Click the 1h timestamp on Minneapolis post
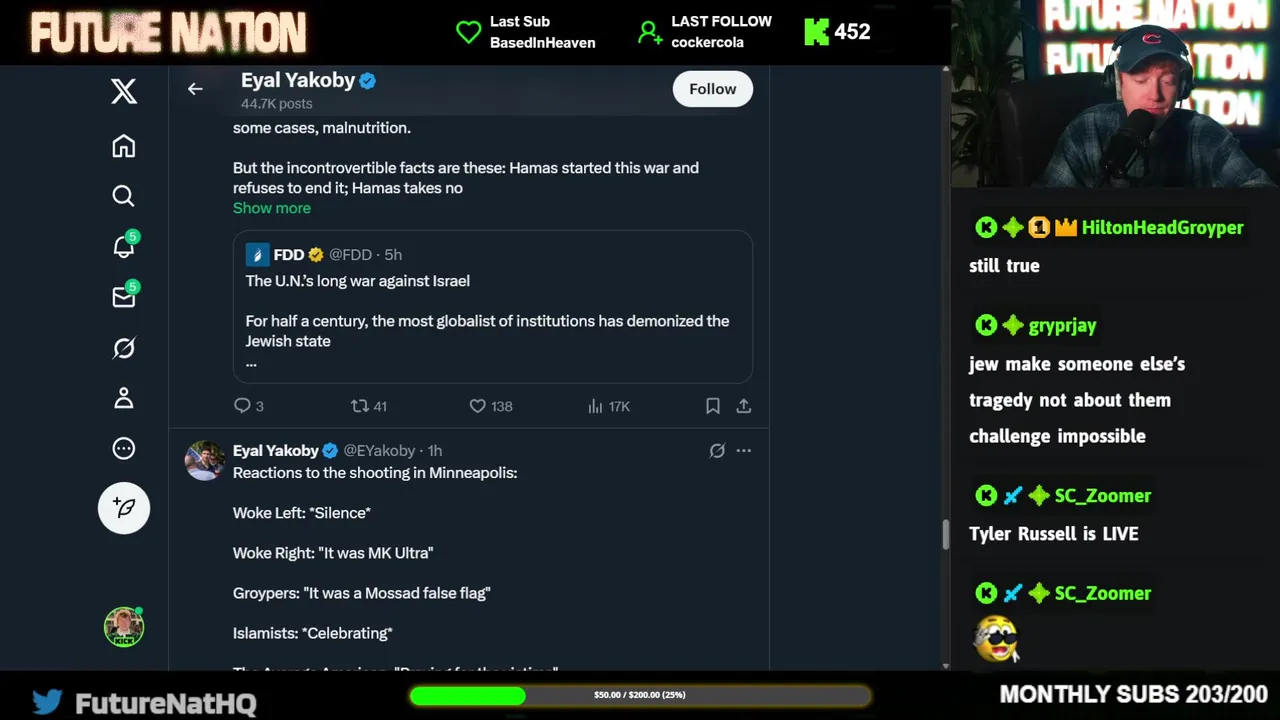The height and width of the screenshot is (720, 1280). 435,451
